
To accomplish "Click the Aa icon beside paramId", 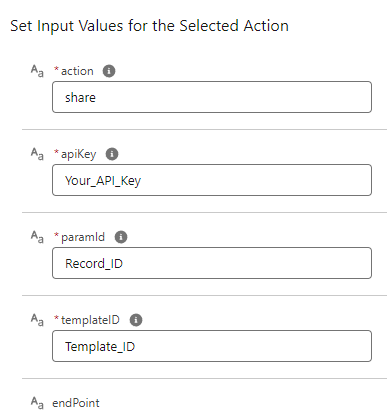I will [x=37, y=237].
